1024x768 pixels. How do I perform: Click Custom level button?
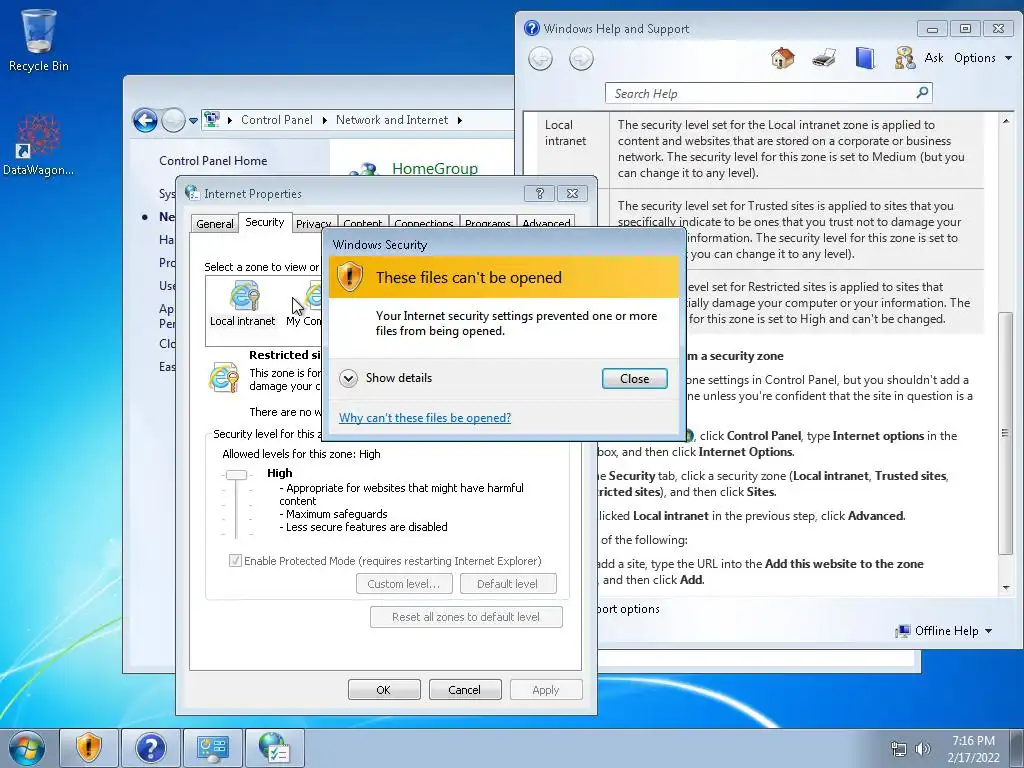[404, 584]
